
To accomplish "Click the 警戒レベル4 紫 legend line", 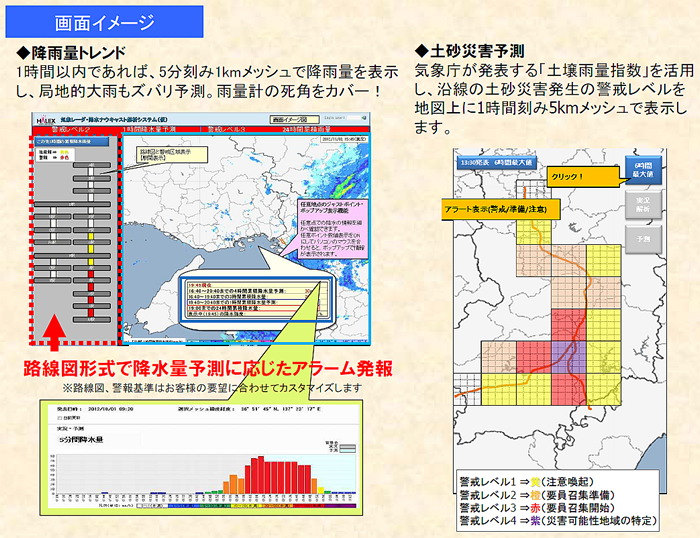I will [558, 521].
